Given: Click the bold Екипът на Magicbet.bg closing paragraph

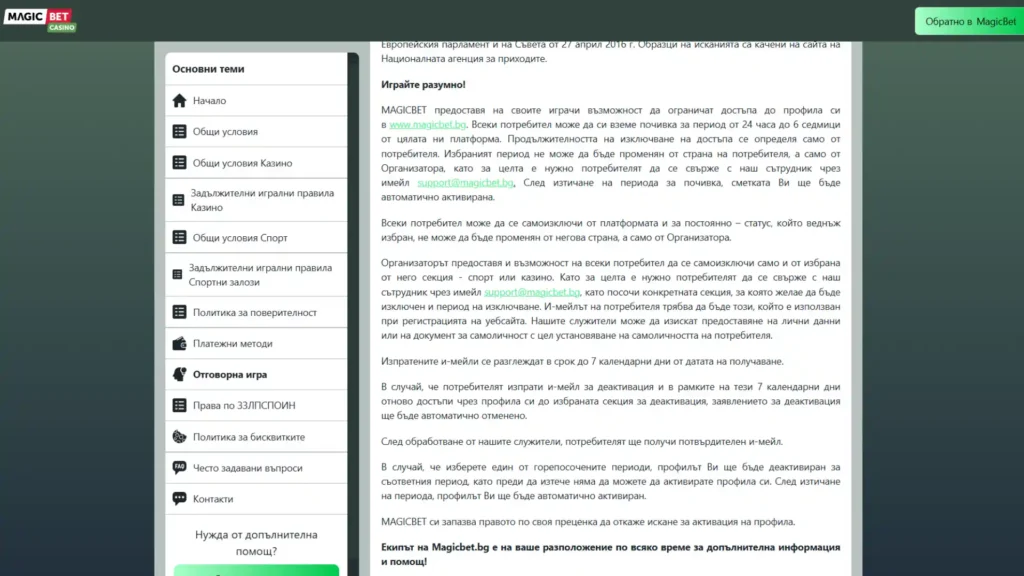Looking at the screenshot, I should (611, 554).
